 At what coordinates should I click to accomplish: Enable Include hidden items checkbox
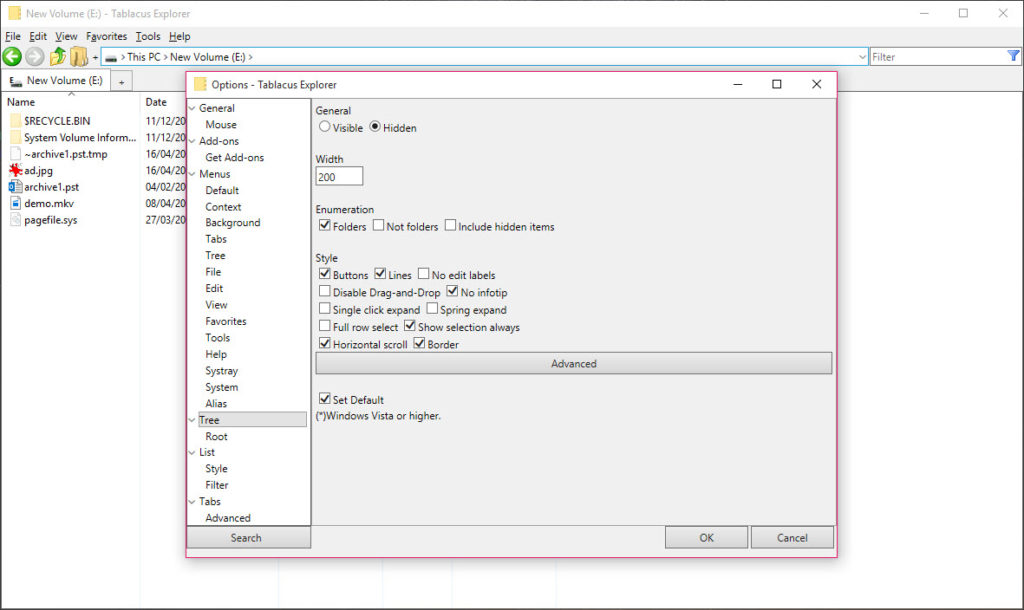click(450, 225)
